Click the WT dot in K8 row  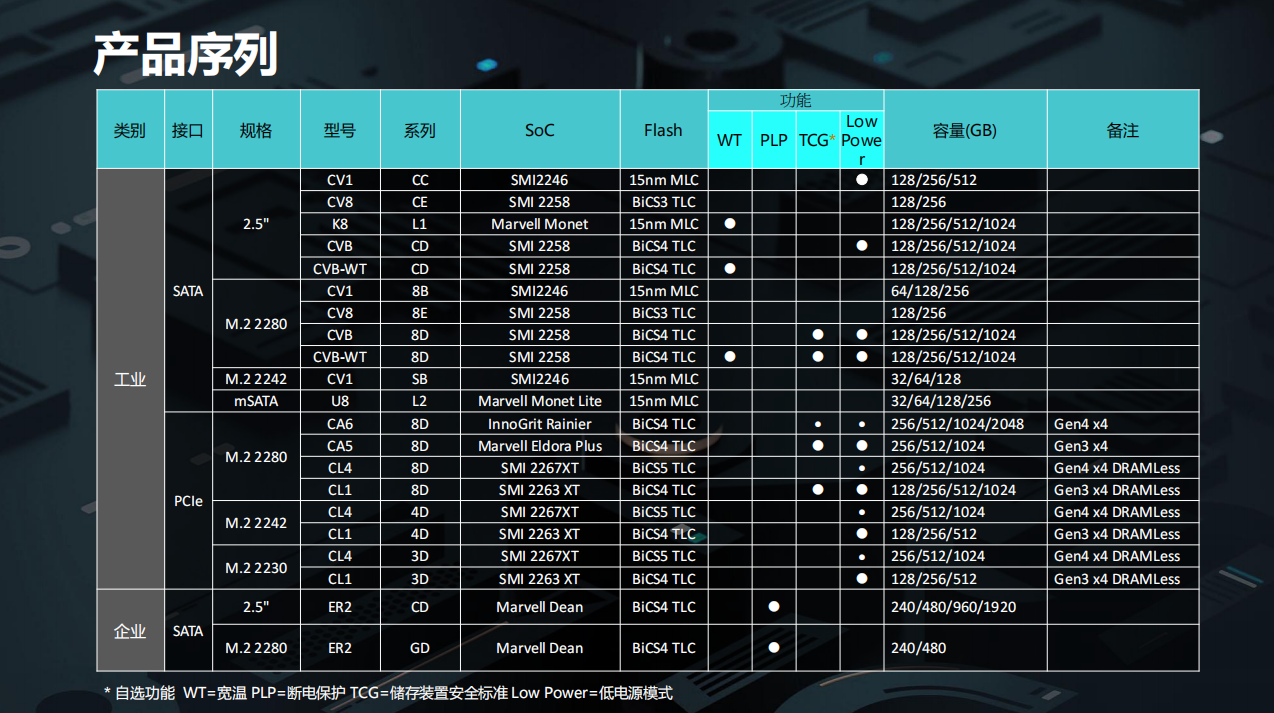click(730, 224)
